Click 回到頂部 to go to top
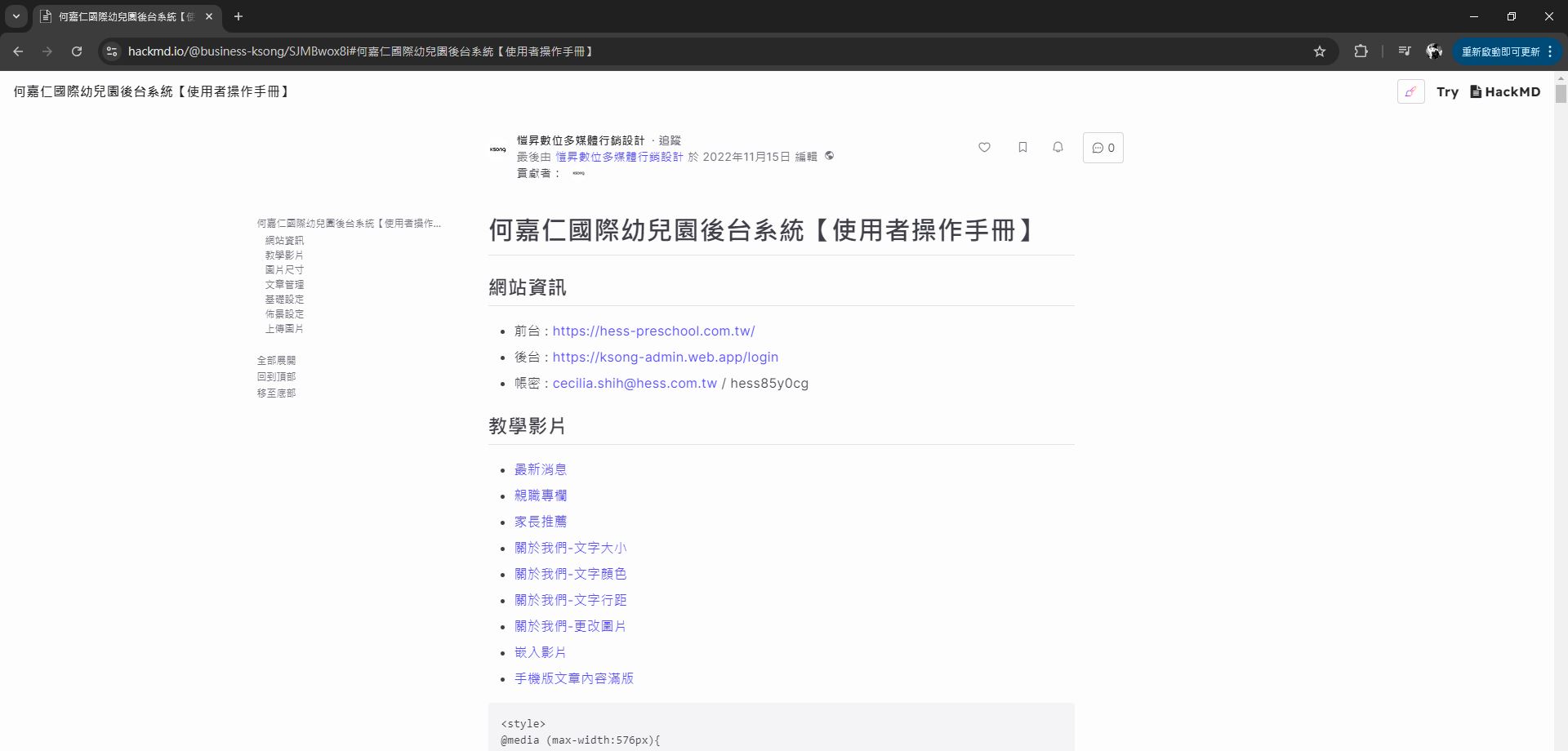The image size is (1568, 751). tap(276, 376)
